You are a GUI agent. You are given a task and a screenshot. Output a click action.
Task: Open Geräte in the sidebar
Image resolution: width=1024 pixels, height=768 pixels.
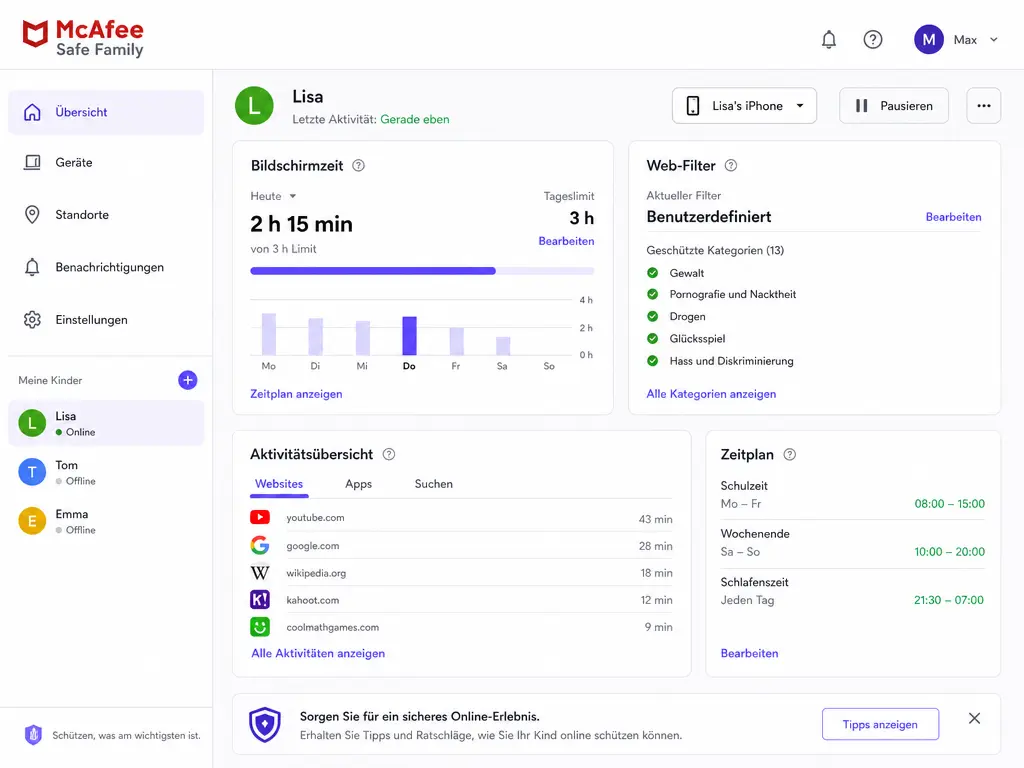(106, 163)
